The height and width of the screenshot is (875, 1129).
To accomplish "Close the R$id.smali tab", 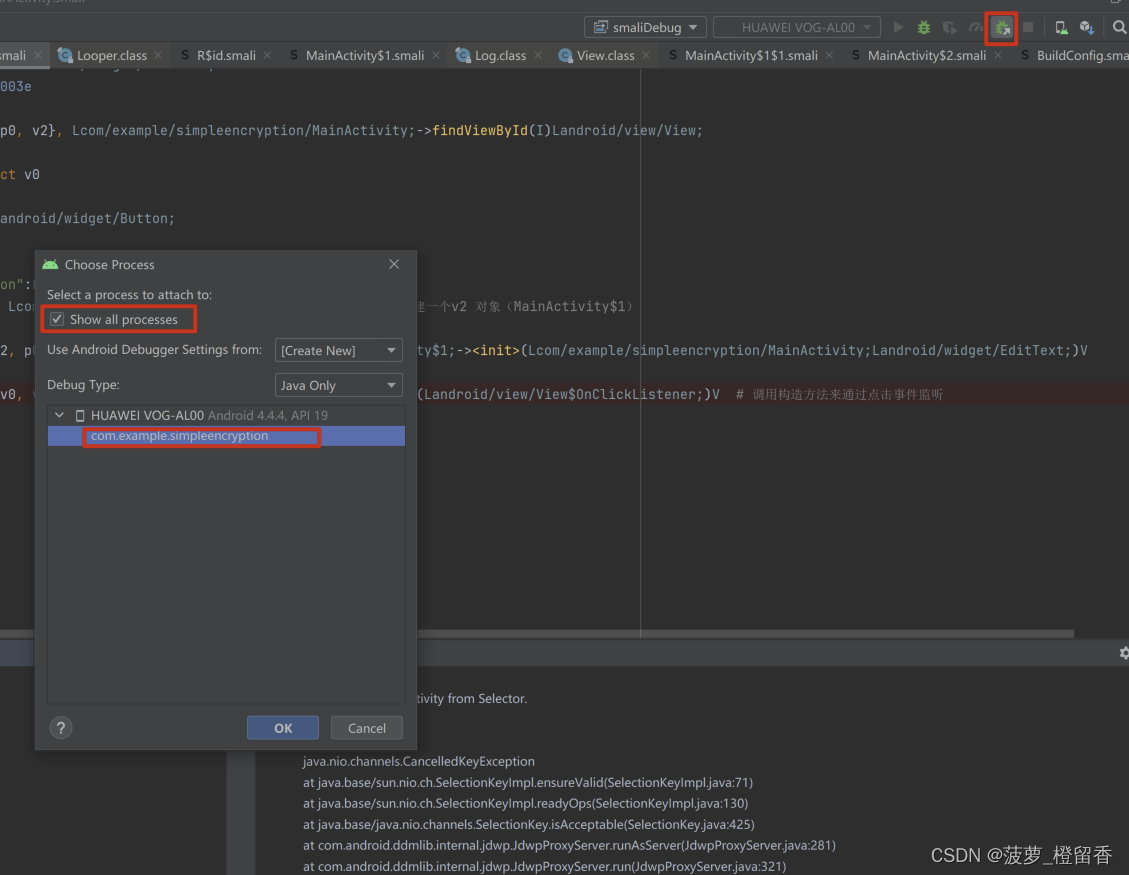I will point(267,55).
